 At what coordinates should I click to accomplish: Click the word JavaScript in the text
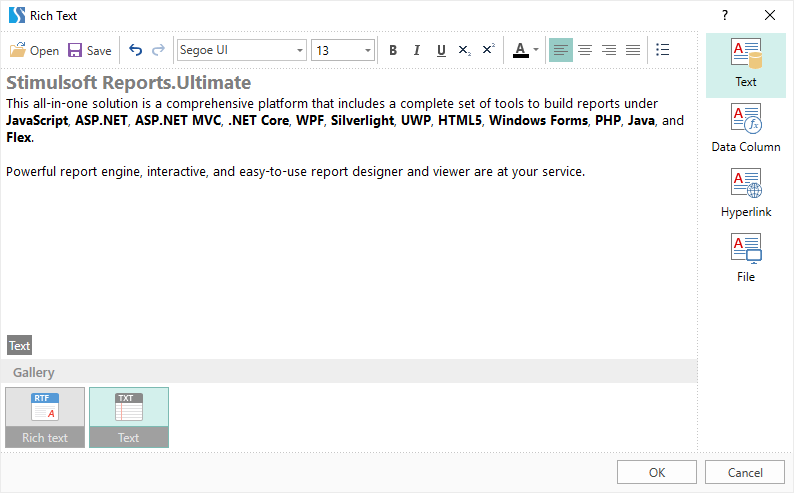pyautogui.click(x=37, y=120)
